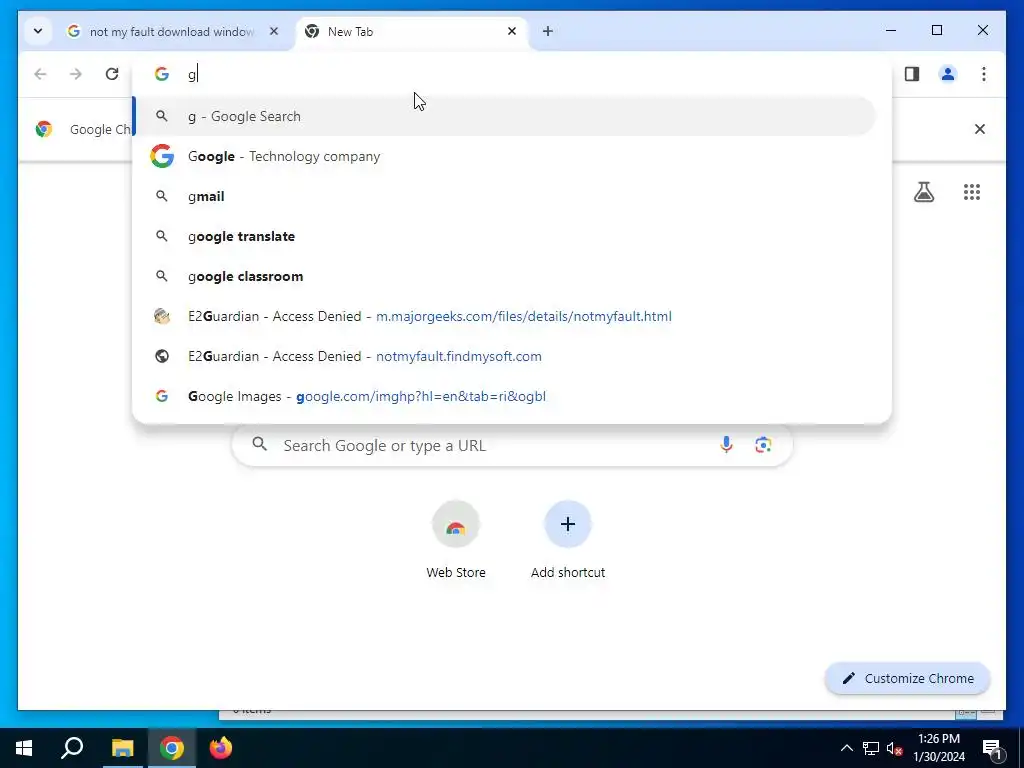Screen dimensions: 1024x768
Task: Open the Chrome profile avatar
Action: coord(948,74)
